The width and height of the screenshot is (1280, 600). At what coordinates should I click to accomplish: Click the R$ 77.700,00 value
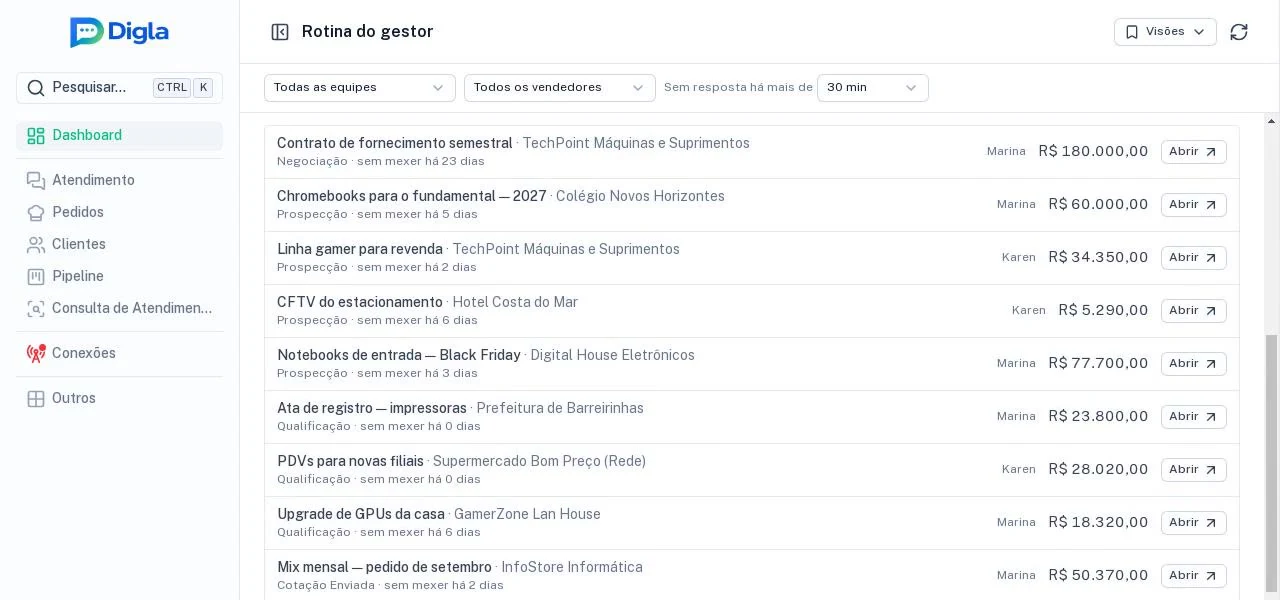(x=1098, y=364)
